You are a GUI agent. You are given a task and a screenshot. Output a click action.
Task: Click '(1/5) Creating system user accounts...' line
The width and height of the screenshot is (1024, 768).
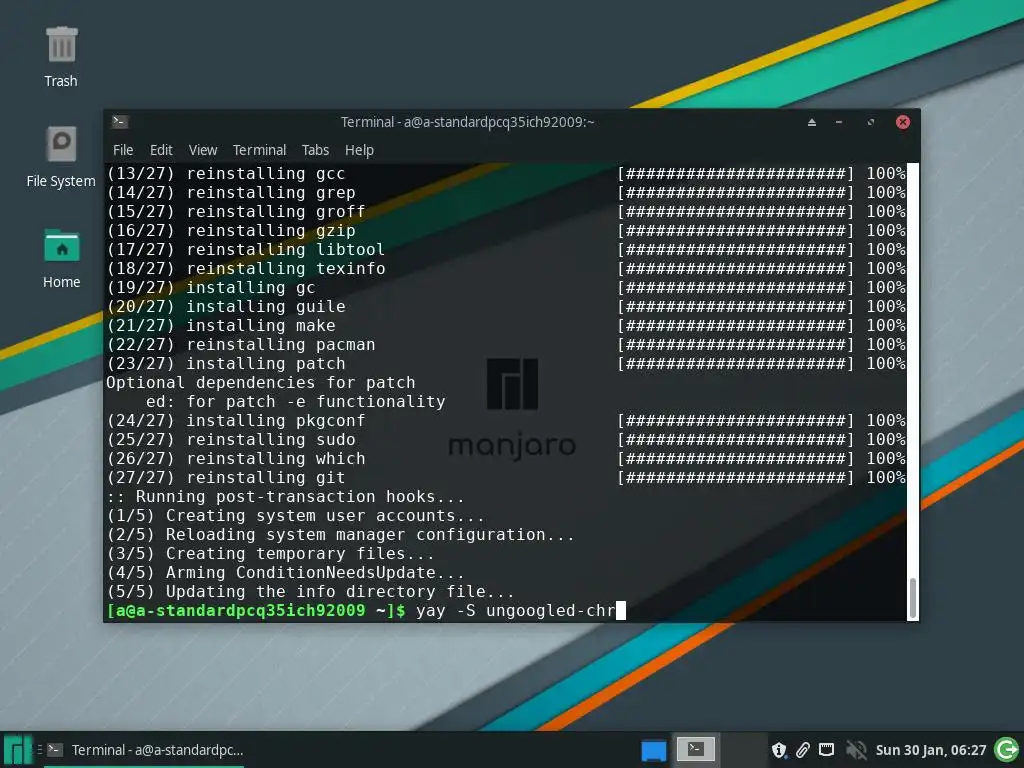click(296, 515)
